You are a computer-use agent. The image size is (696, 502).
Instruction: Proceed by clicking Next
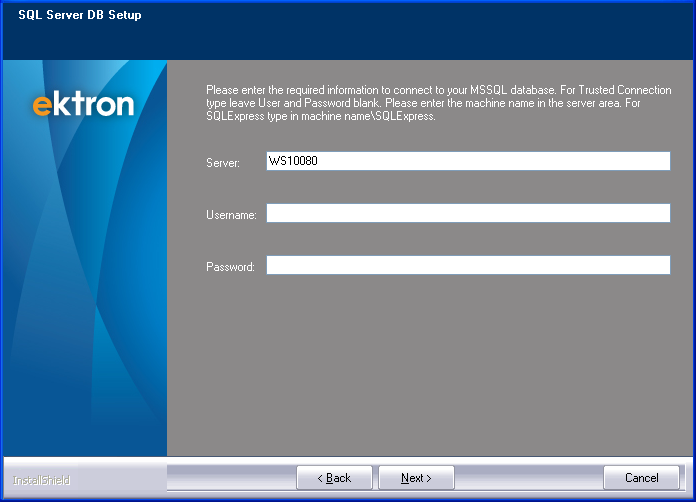coord(416,478)
